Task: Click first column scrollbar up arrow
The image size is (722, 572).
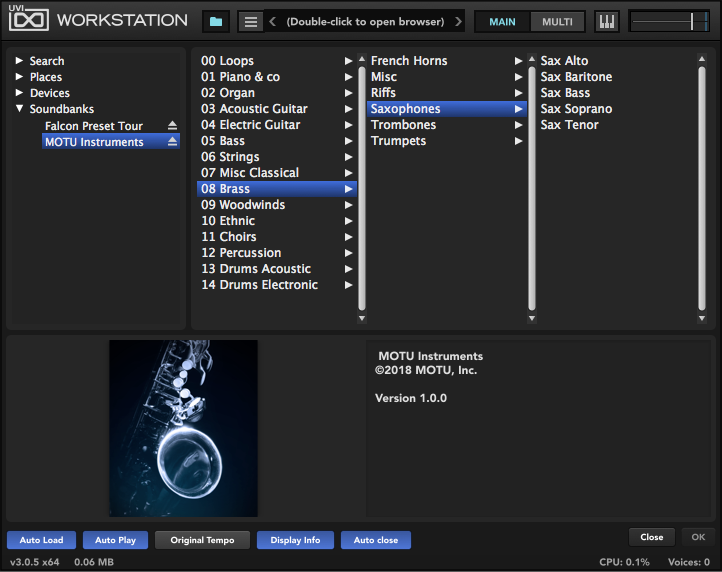Action: coord(362,59)
